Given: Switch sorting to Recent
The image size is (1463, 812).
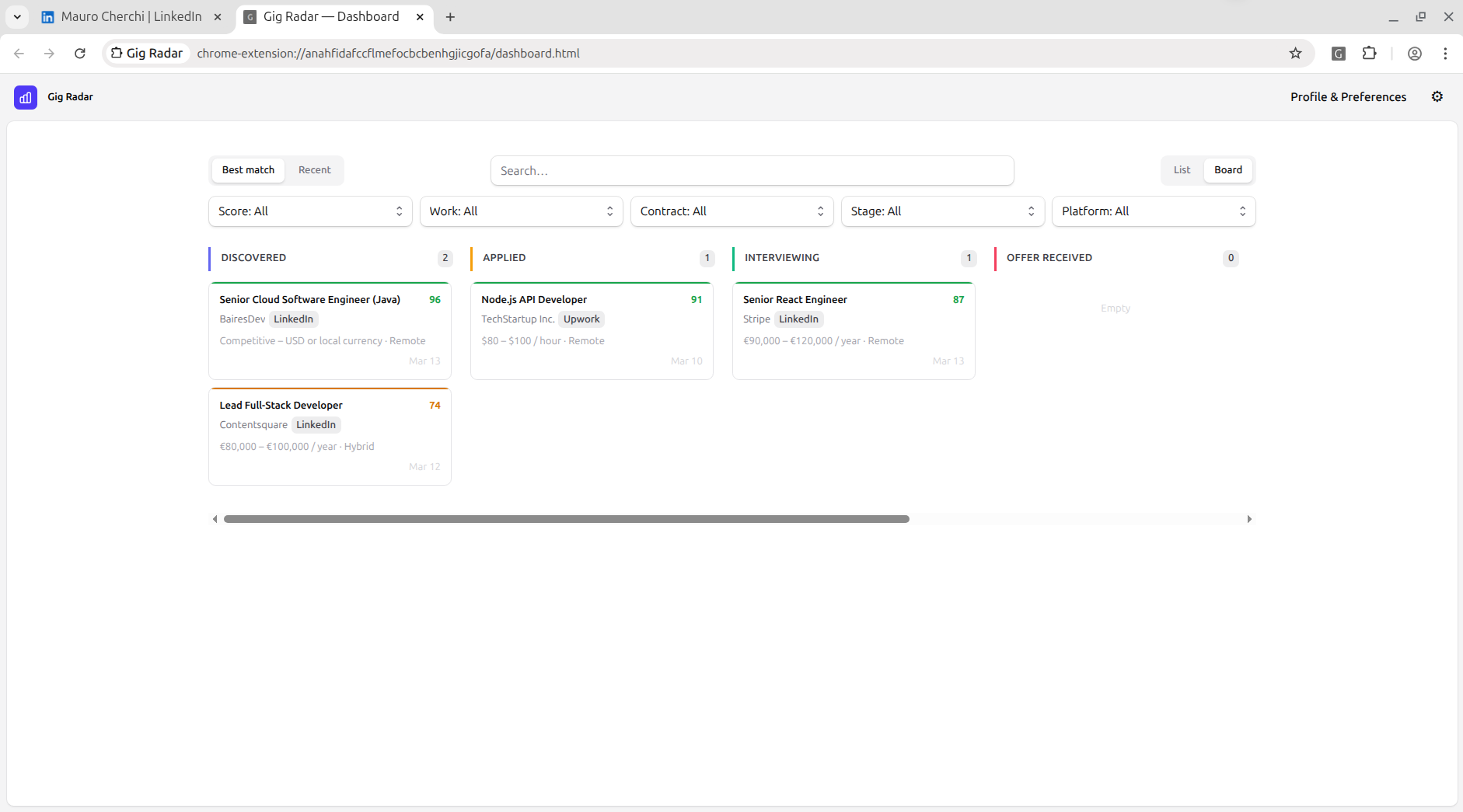Looking at the screenshot, I should pos(314,170).
